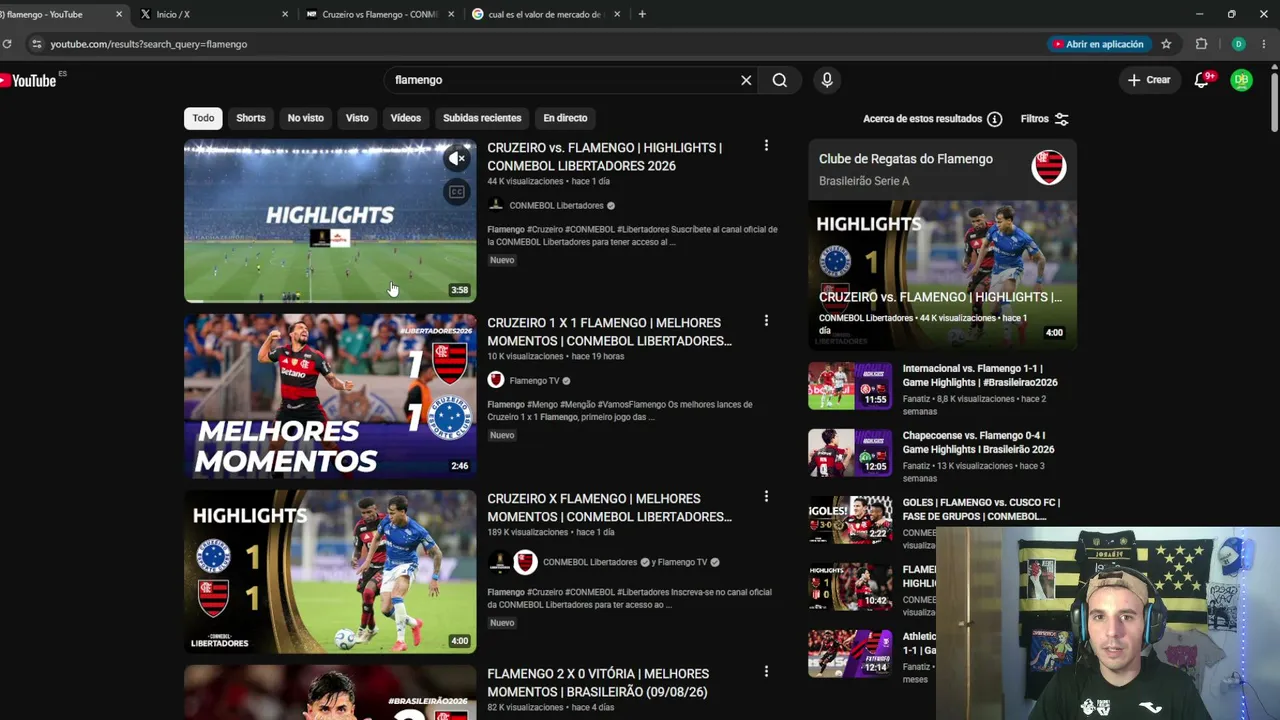Unmute the highlights video preview
The width and height of the screenshot is (1280, 720).
click(x=457, y=158)
